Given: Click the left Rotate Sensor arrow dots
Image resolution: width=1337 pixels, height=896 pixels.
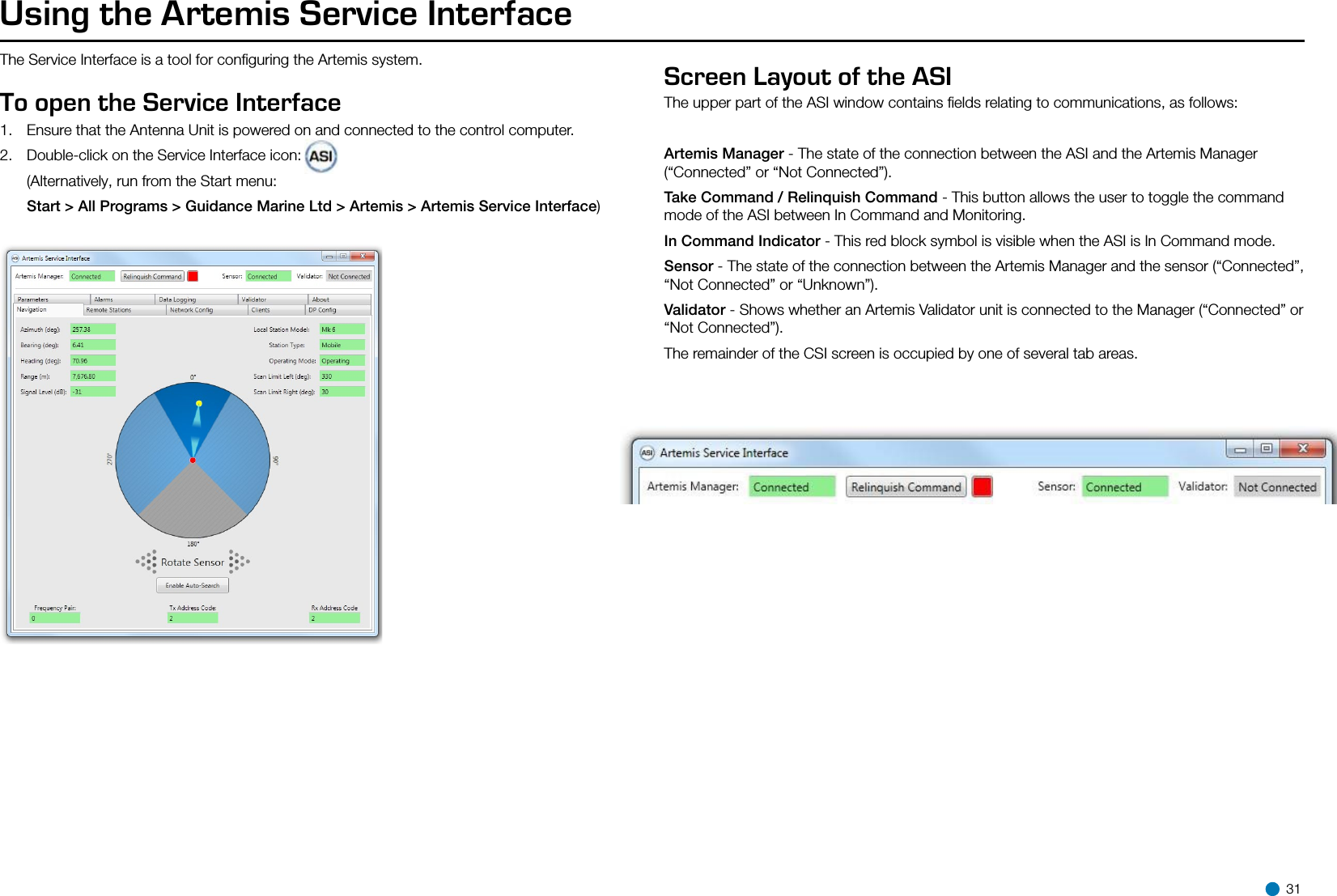Looking at the screenshot, I should tap(146, 562).
